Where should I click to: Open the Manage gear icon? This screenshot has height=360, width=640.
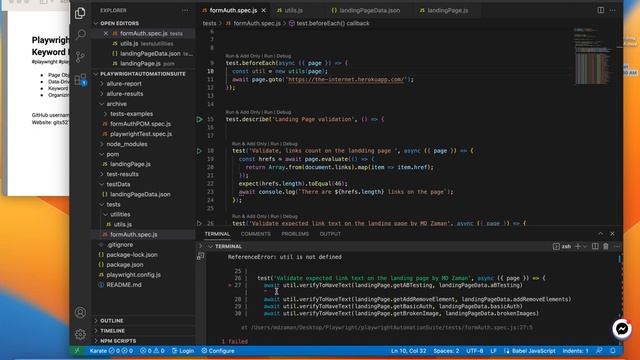point(80,334)
